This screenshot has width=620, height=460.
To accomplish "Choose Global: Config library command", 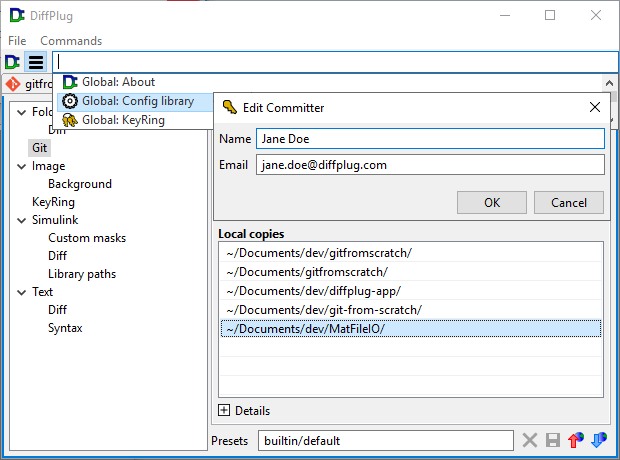I will coord(136,101).
